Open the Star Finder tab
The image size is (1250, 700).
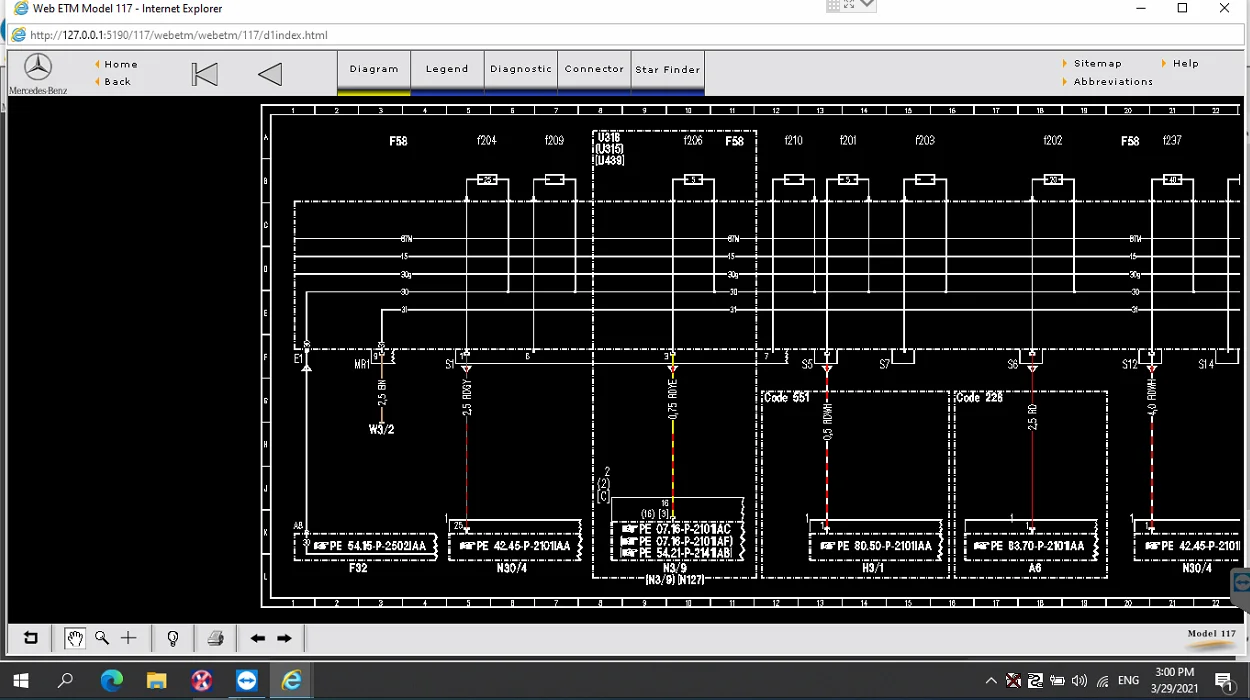[x=668, y=70]
